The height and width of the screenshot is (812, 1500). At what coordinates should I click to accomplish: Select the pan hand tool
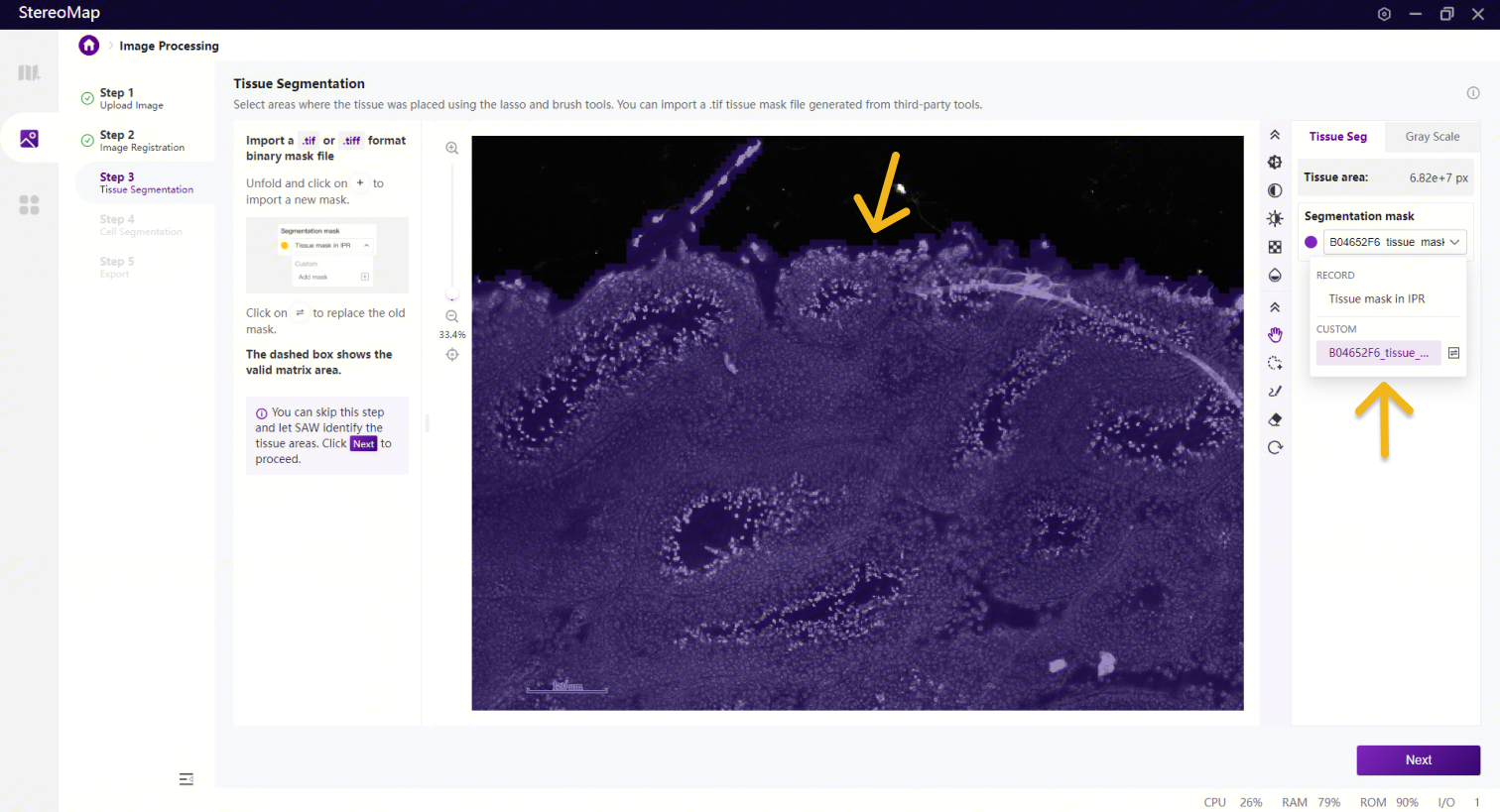point(1275,335)
